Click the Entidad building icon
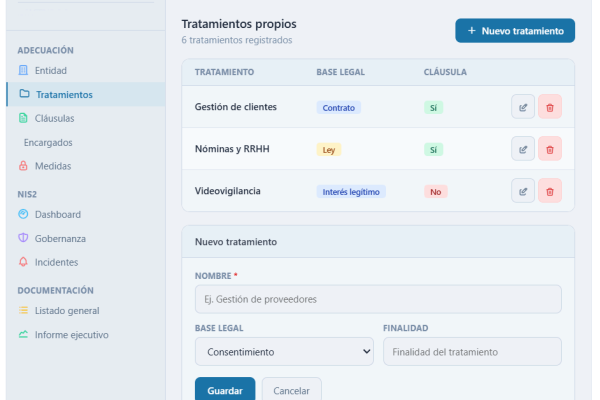This screenshot has width=600, height=400. (23, 70)
